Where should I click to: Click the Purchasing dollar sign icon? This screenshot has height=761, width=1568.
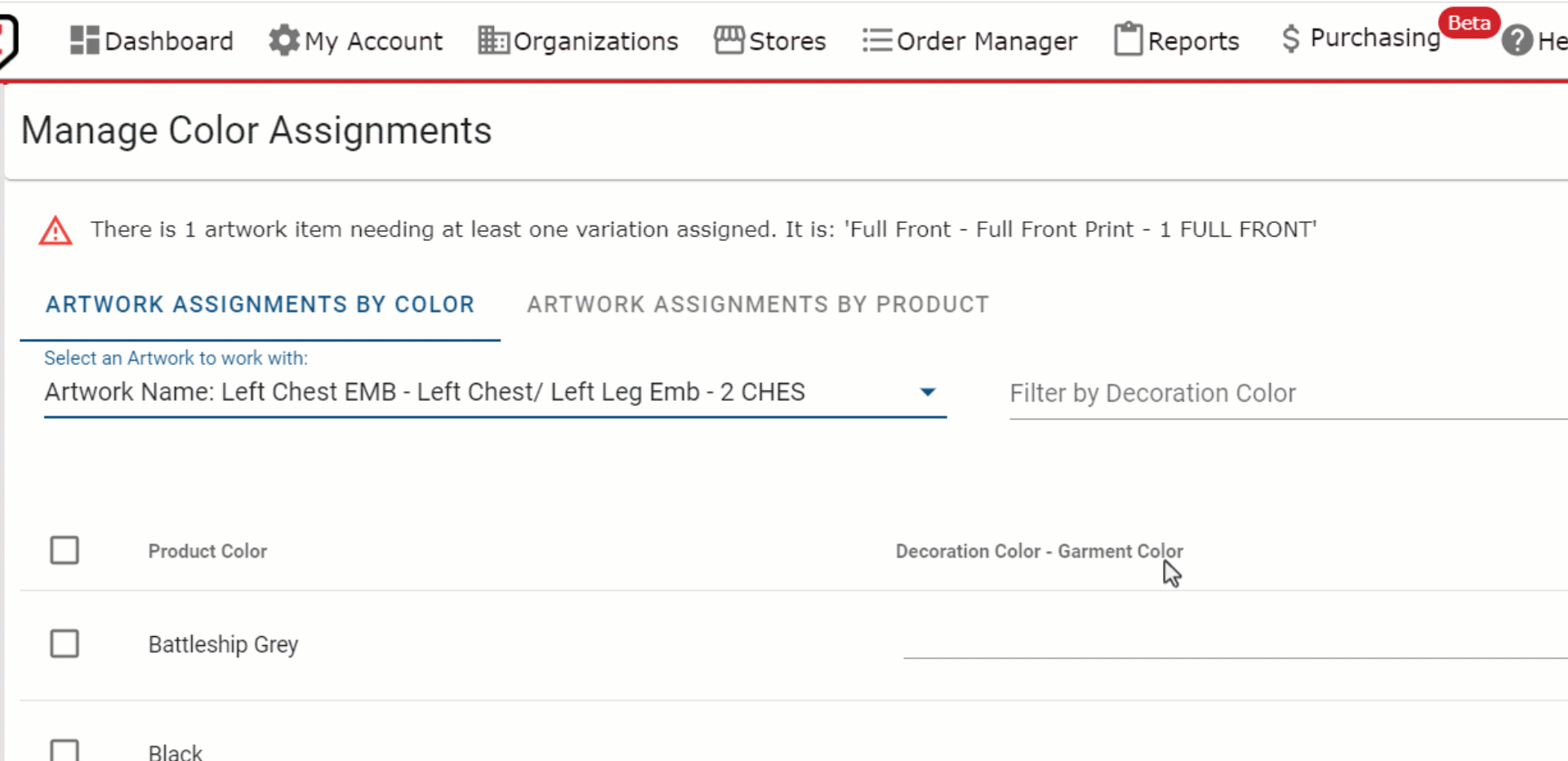[x=1290, y=38]
